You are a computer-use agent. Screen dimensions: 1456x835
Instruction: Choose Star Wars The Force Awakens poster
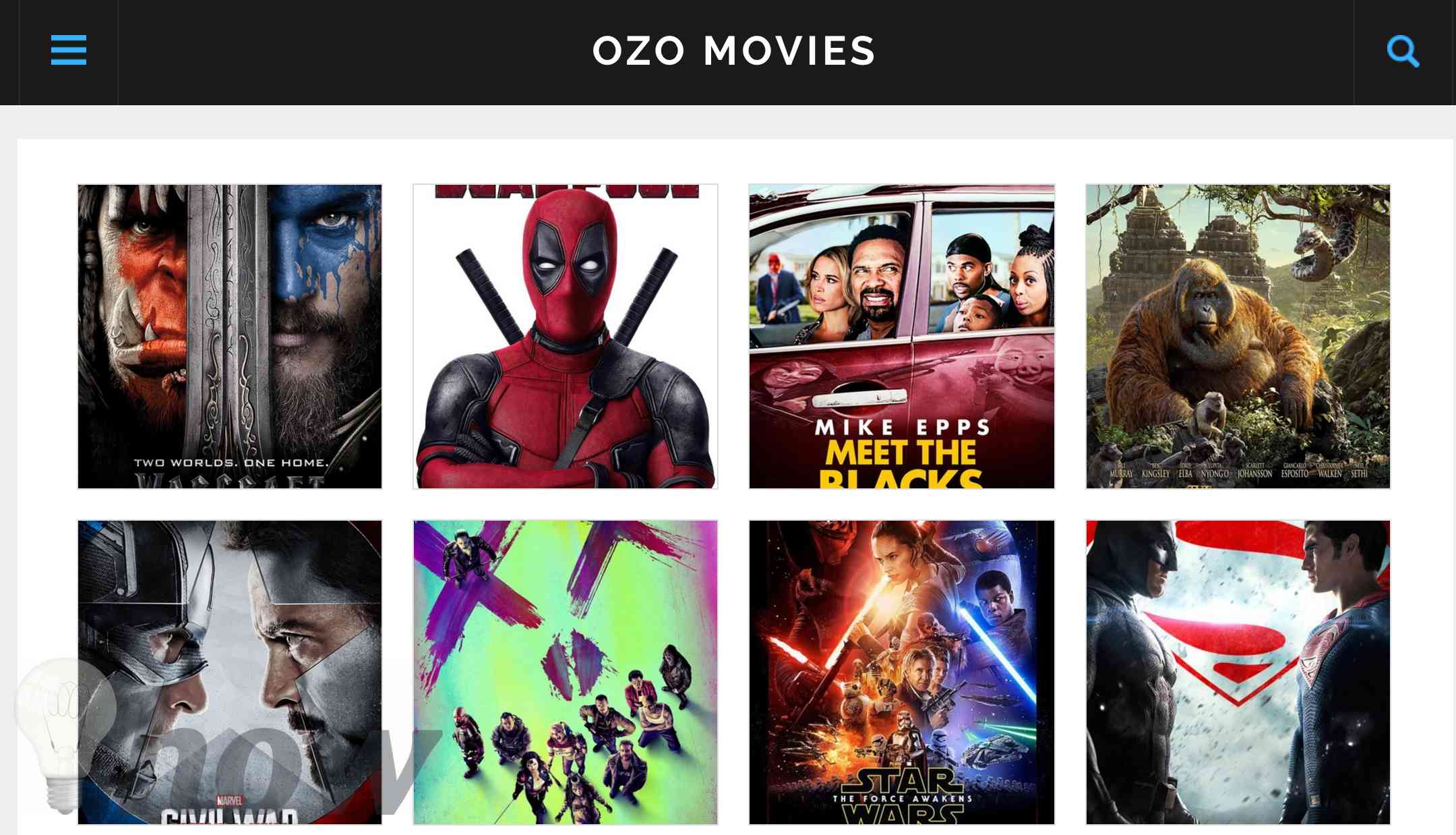point(902,672)
